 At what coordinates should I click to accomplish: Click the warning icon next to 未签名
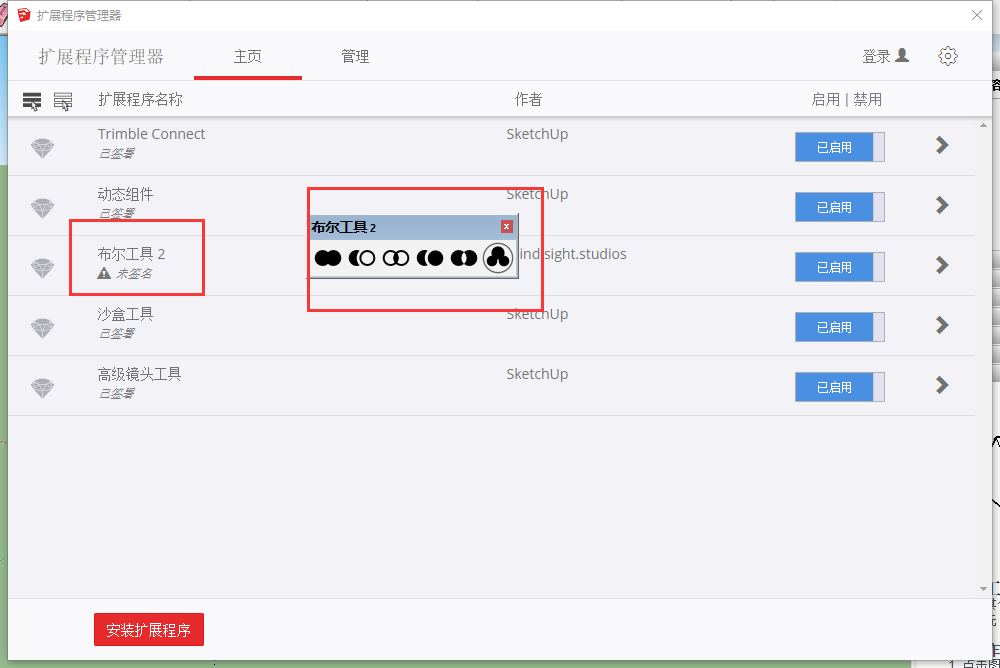104,273
